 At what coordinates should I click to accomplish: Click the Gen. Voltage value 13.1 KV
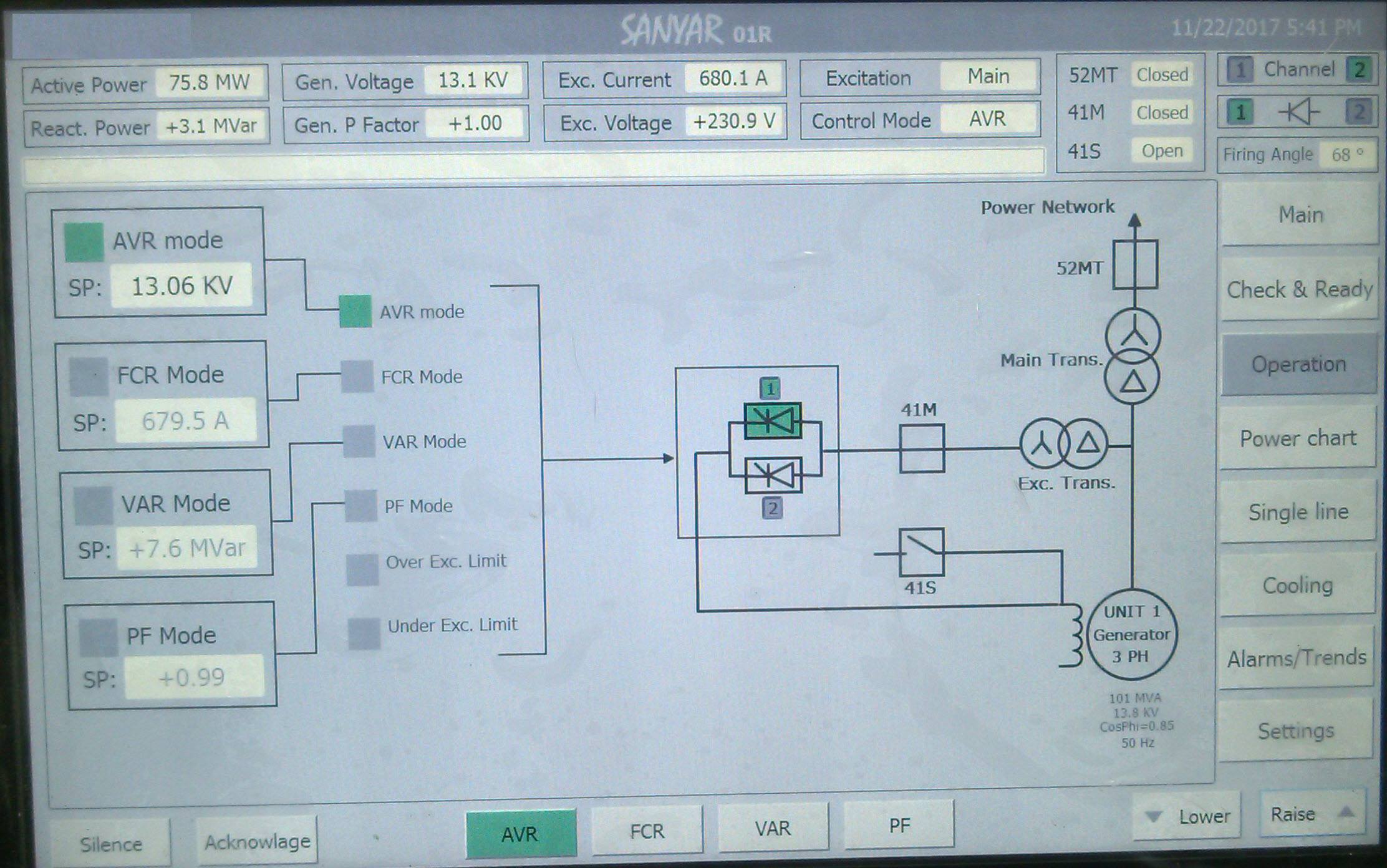coord(473,80)
